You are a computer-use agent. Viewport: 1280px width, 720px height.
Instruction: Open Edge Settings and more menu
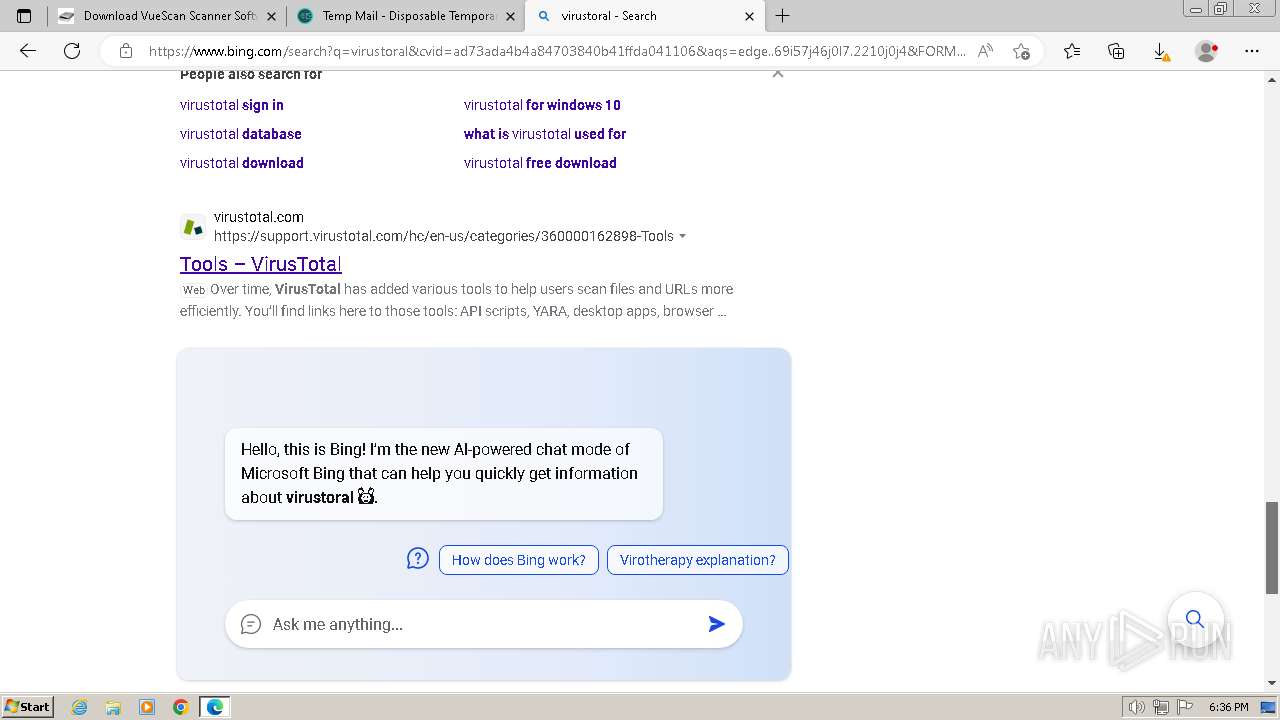click(x=1252, y=51)
